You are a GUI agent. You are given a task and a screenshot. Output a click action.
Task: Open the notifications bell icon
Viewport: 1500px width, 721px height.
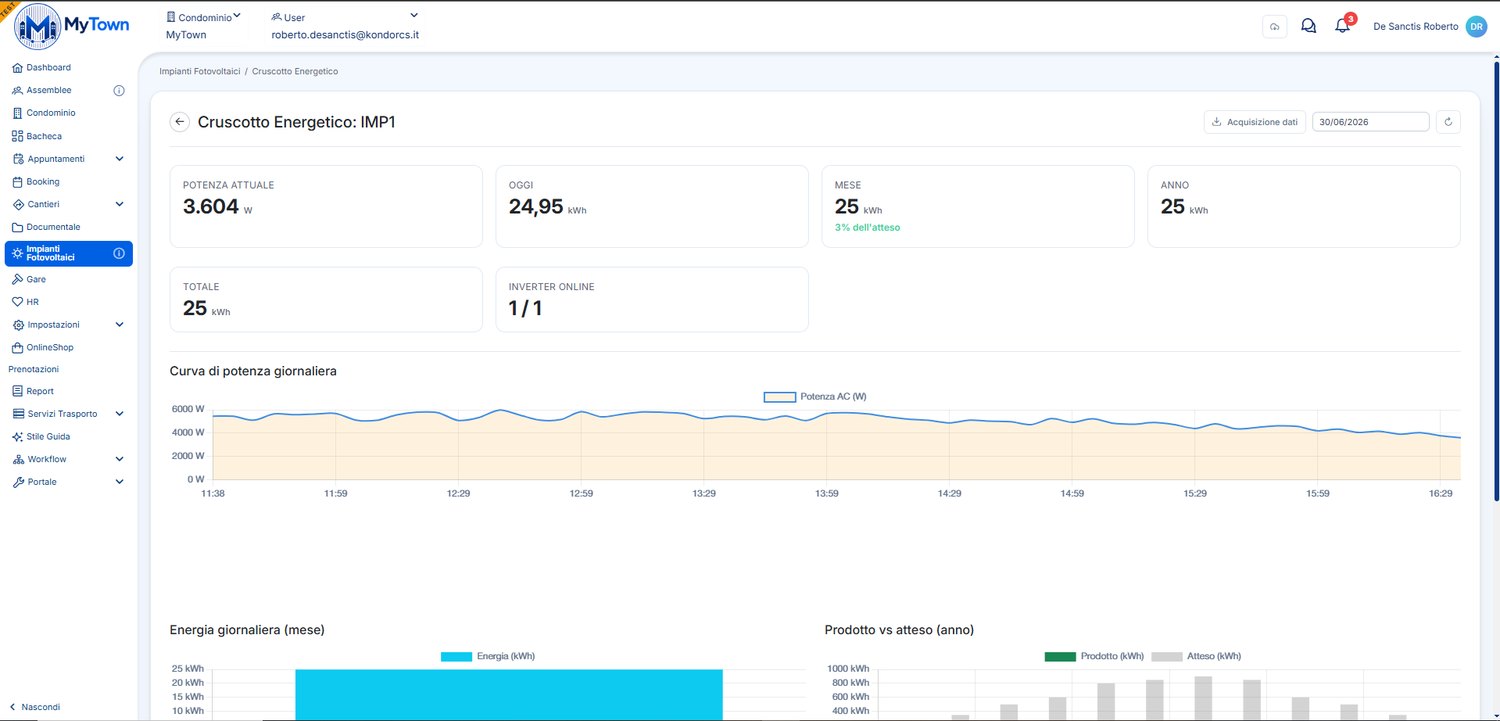coord(1342,27)
